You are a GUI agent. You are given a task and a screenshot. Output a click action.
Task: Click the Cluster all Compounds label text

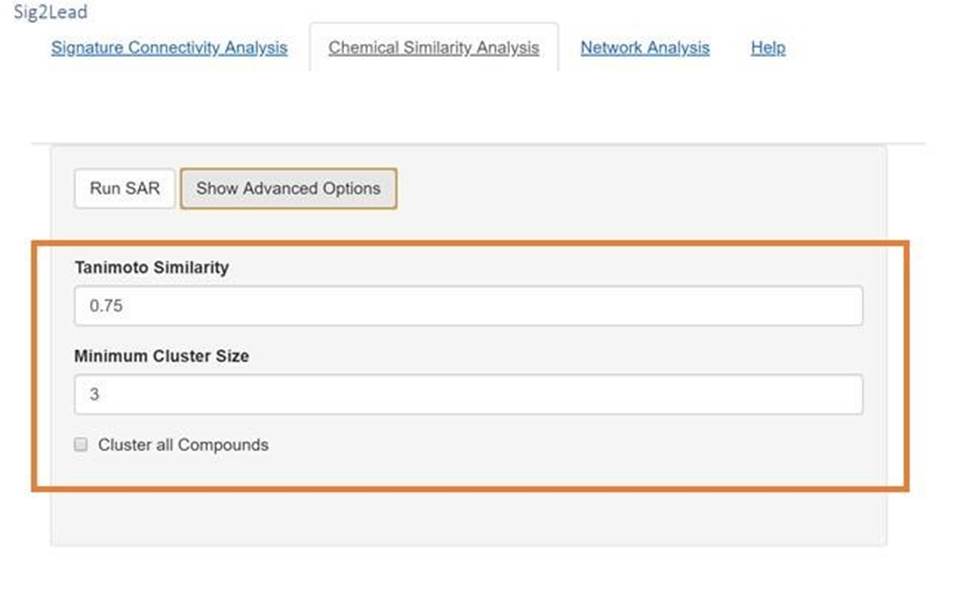[x=183, y=445]
